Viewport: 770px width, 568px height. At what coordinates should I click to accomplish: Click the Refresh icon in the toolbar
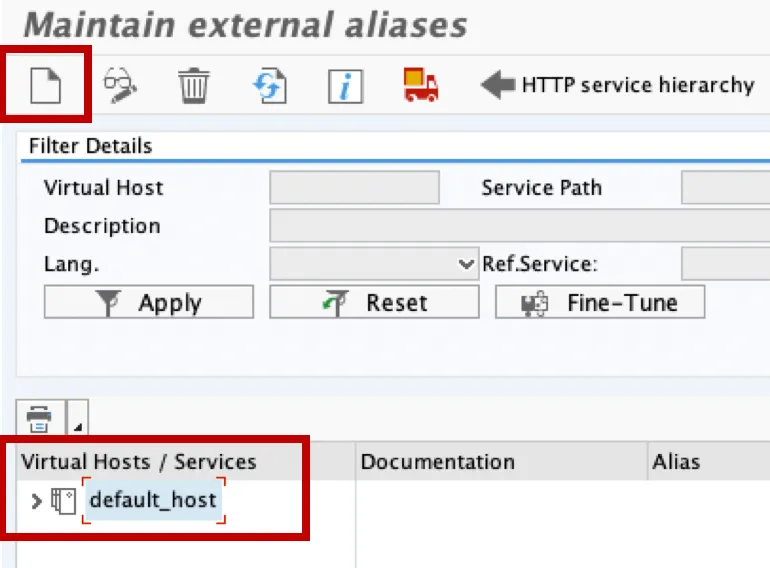click(269, 85)
